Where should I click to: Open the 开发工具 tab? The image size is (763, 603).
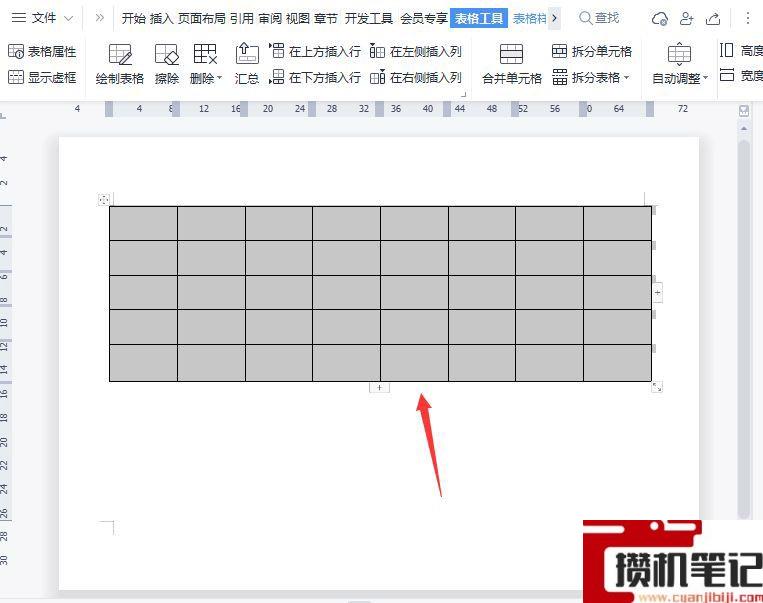[369, 18]
